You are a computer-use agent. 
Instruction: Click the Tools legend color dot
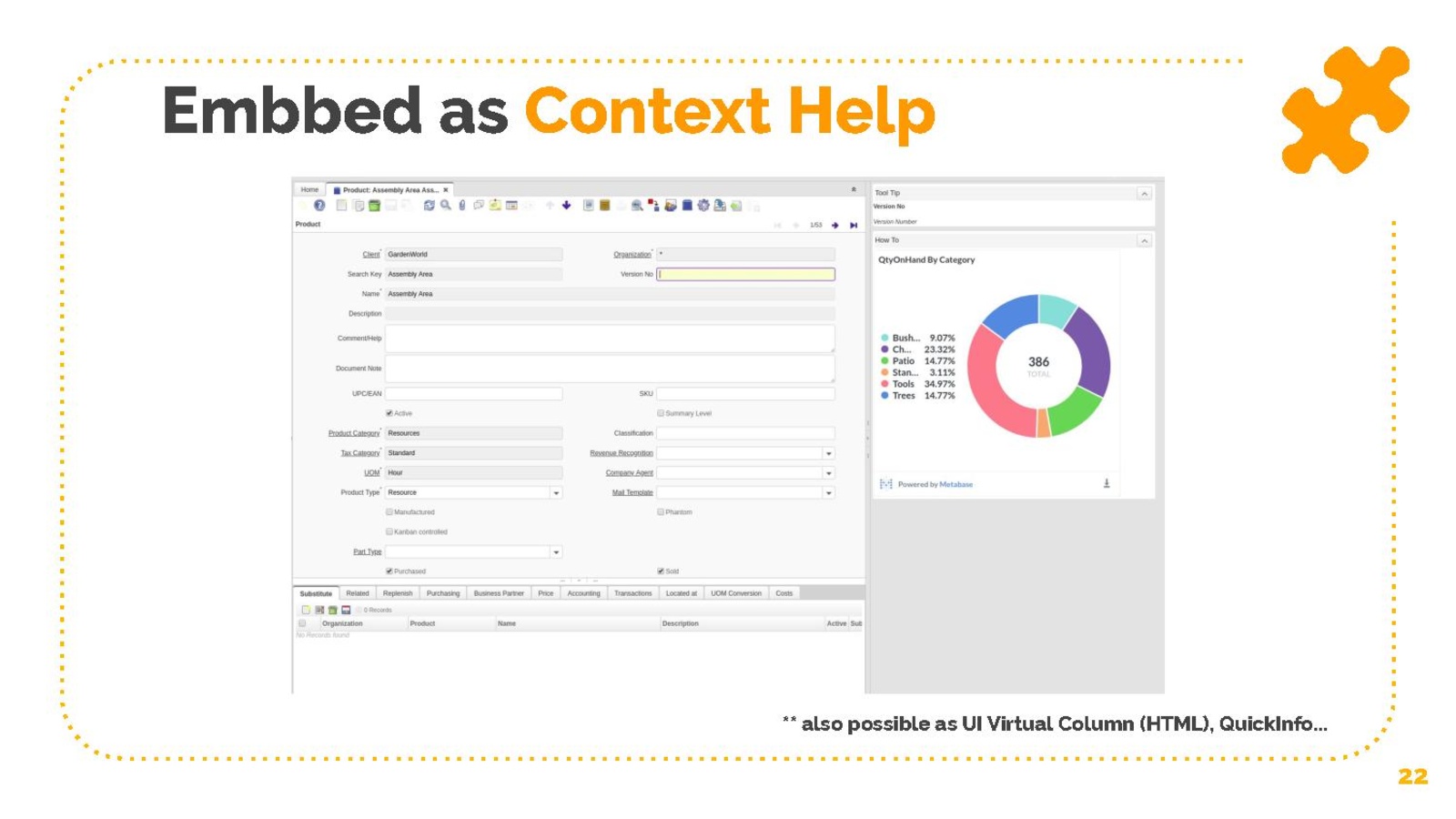click(x=885, y=384)
